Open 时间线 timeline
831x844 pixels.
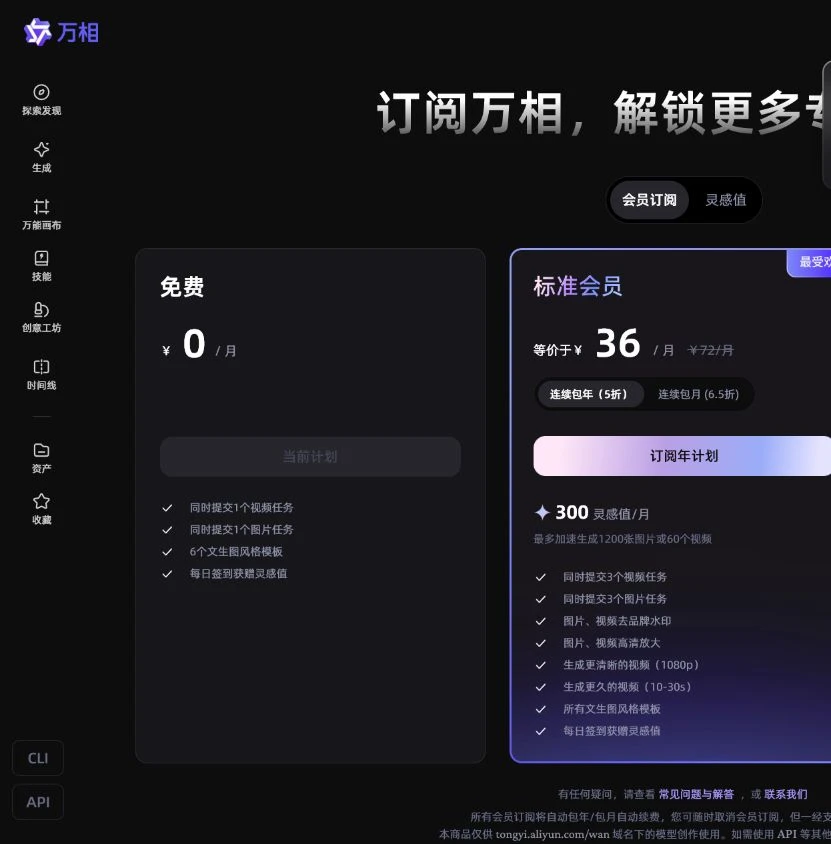(x=41, y=375)
